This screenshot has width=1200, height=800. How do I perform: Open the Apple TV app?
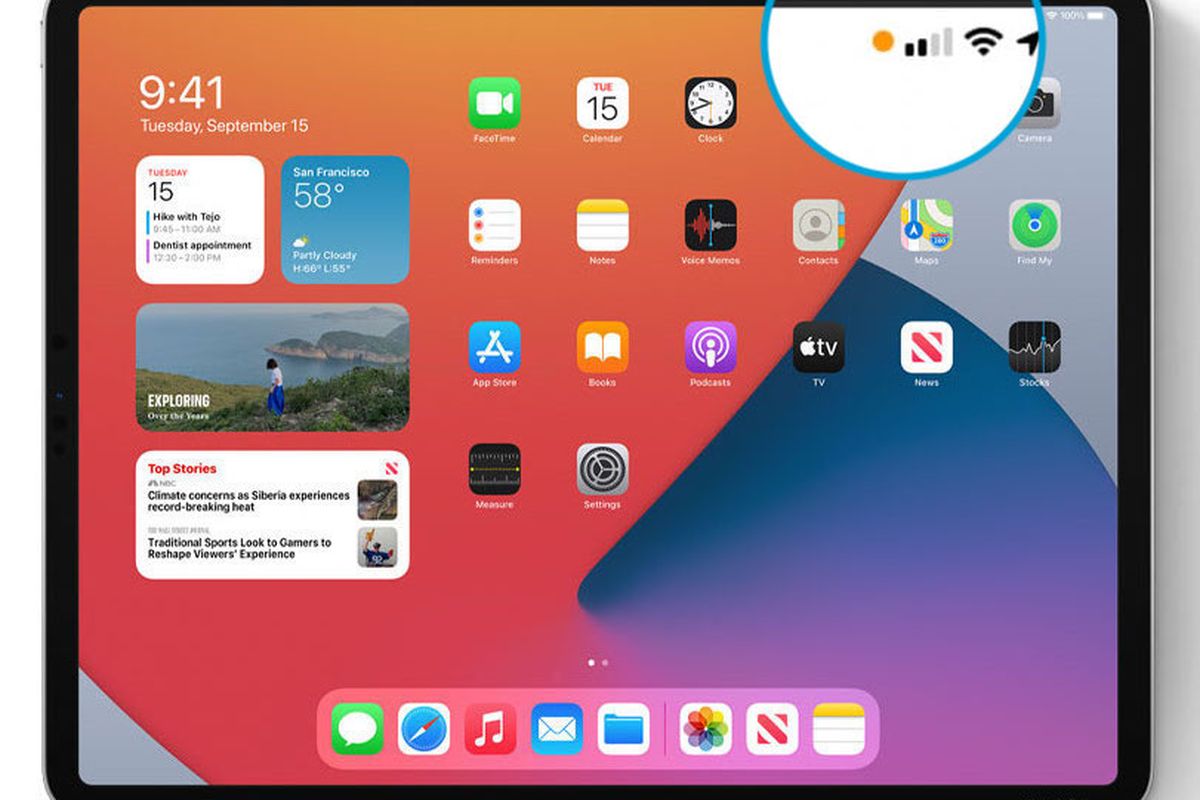pyautogui.click(x=819, y=347)
